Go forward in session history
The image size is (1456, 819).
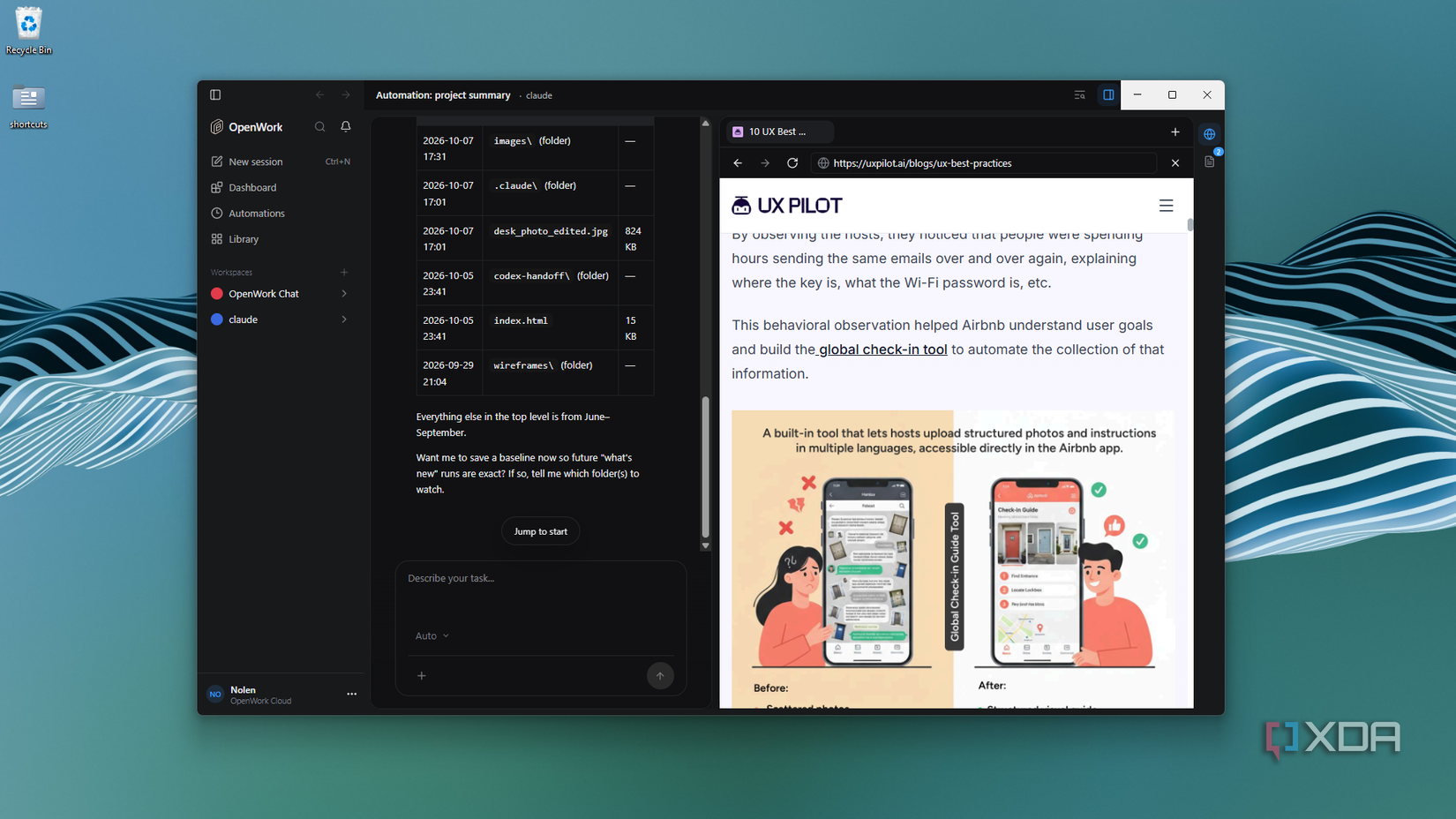(346, 94)
